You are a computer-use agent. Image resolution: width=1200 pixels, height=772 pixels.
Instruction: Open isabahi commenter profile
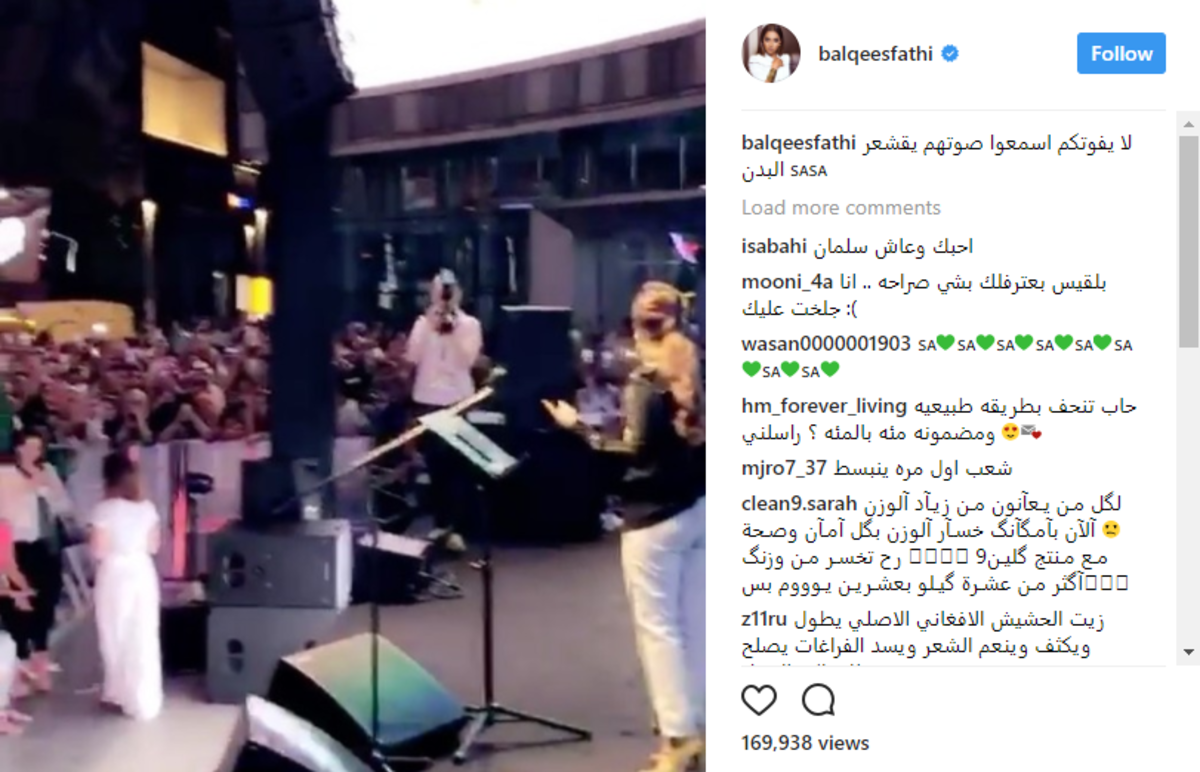click(774, 246)
